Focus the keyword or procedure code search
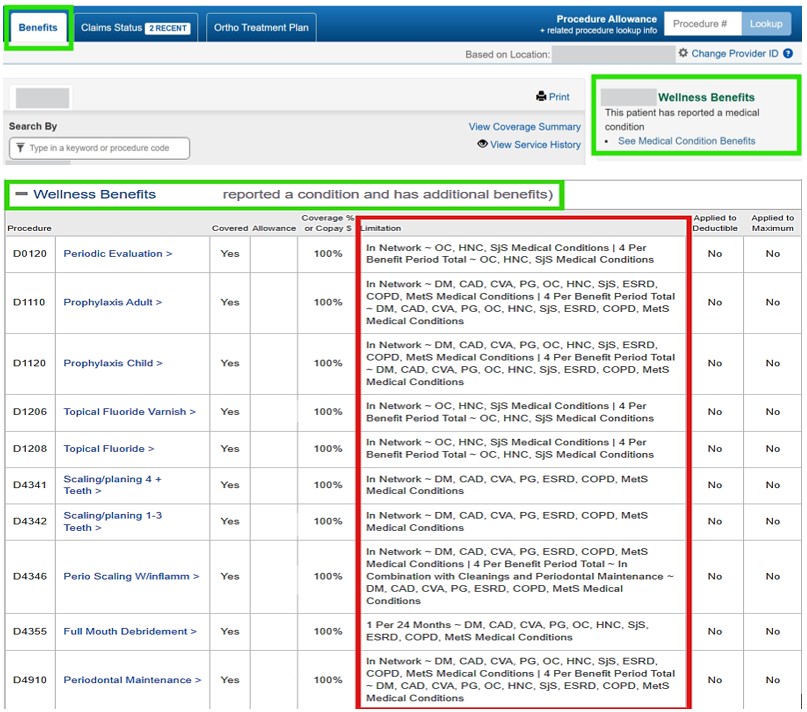Screen dimensions: 807x712 [106, 148]
